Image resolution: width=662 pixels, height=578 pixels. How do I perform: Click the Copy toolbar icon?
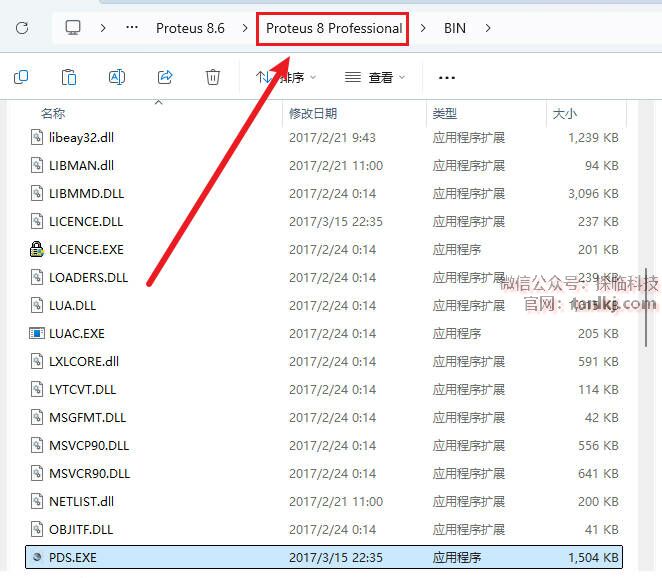(x=21, y=77)
